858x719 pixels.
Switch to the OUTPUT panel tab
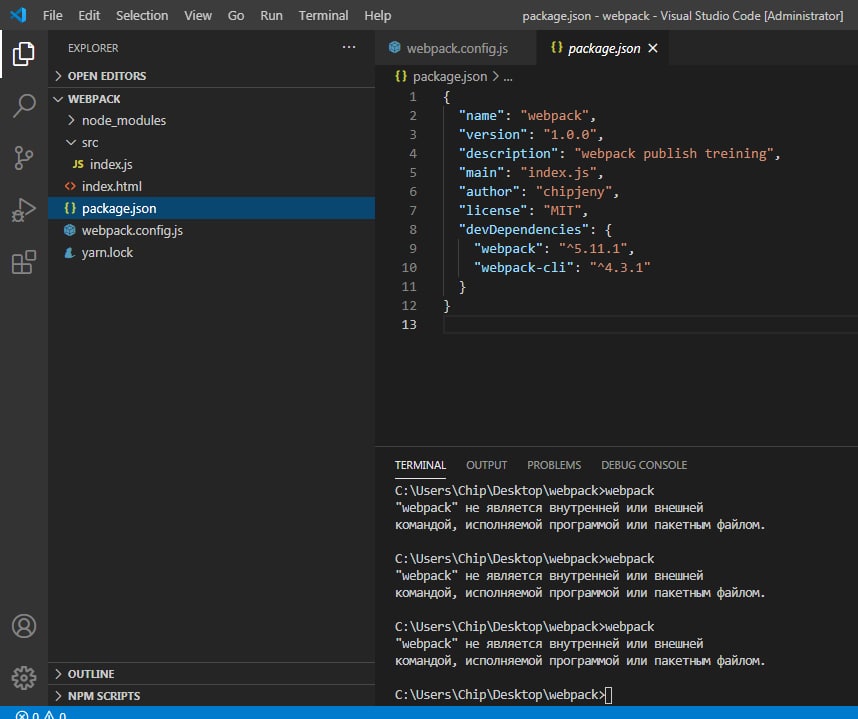pos(486,465)
